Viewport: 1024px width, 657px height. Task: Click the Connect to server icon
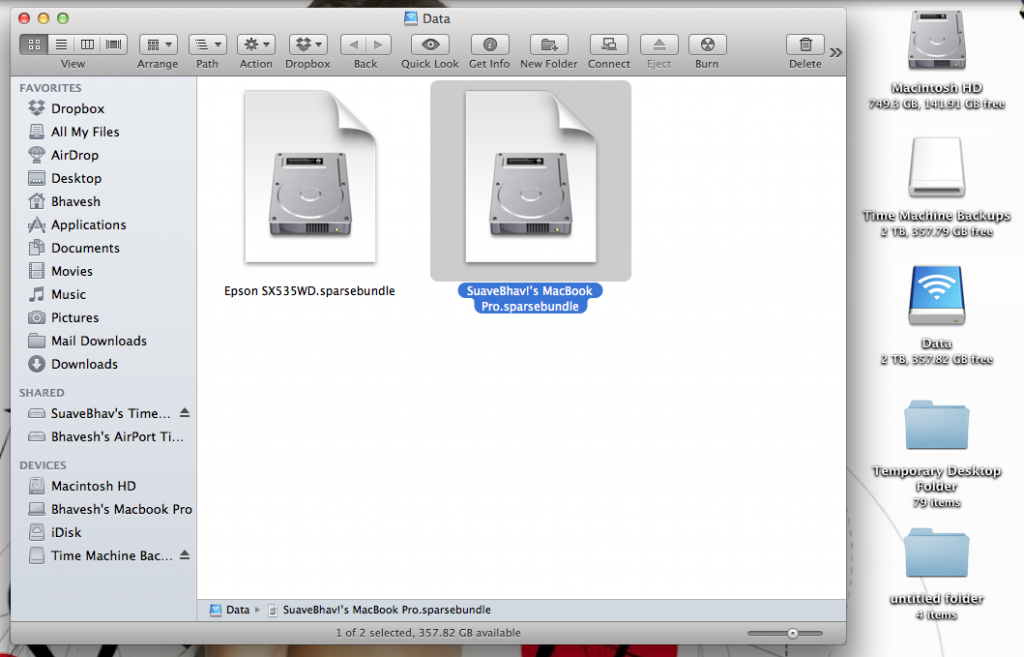pos(609,45)
